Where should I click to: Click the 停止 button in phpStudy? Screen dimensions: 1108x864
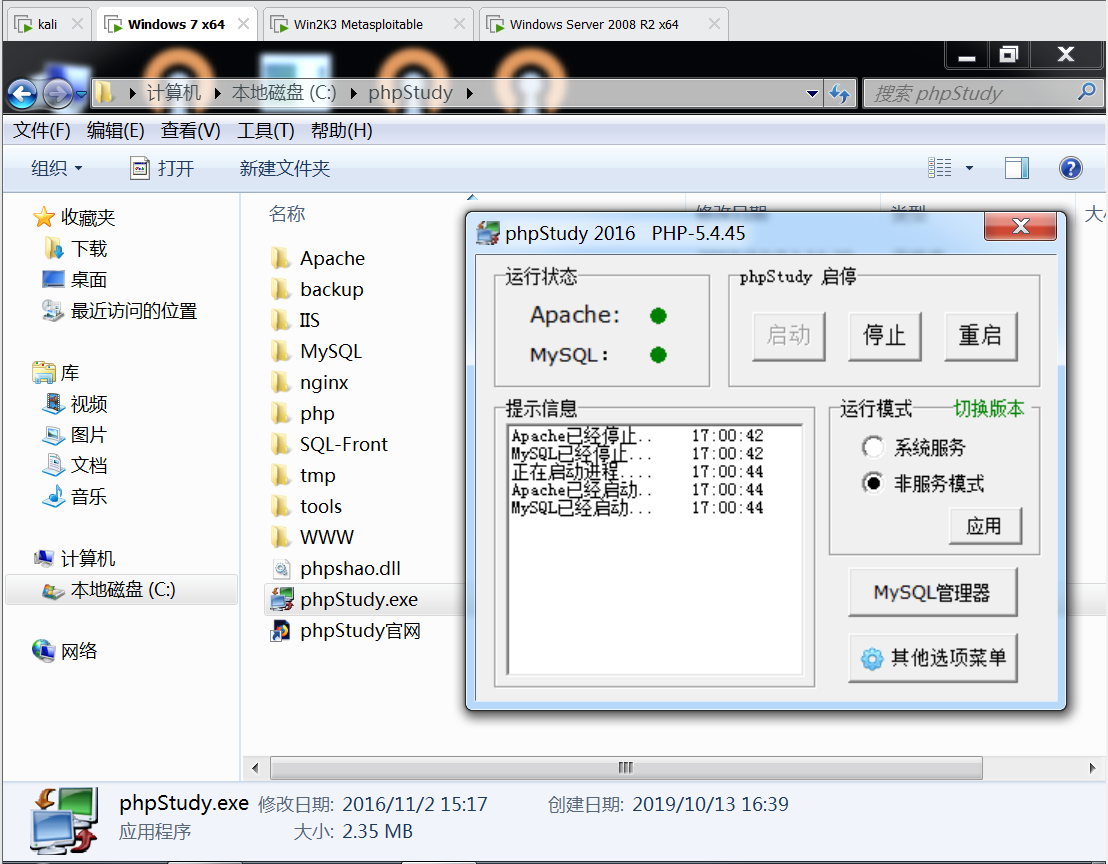tap(884, 336)
